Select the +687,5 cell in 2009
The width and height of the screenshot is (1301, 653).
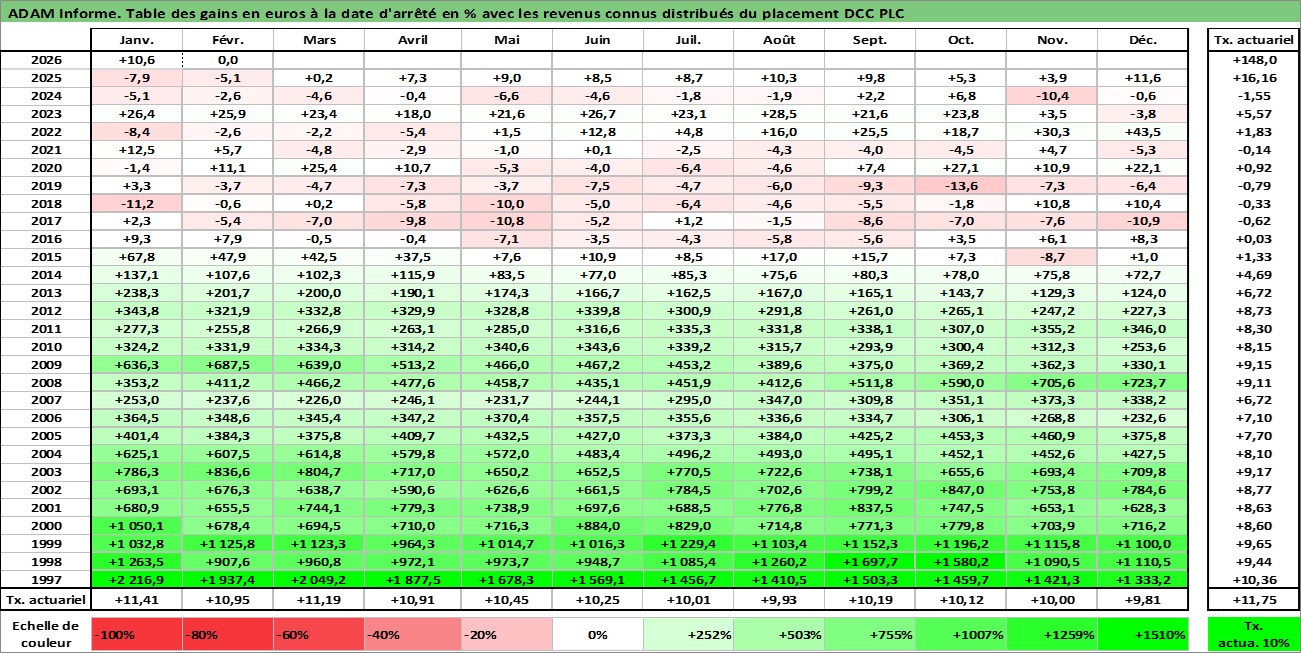pyautogui.click(x=228, y=365)
